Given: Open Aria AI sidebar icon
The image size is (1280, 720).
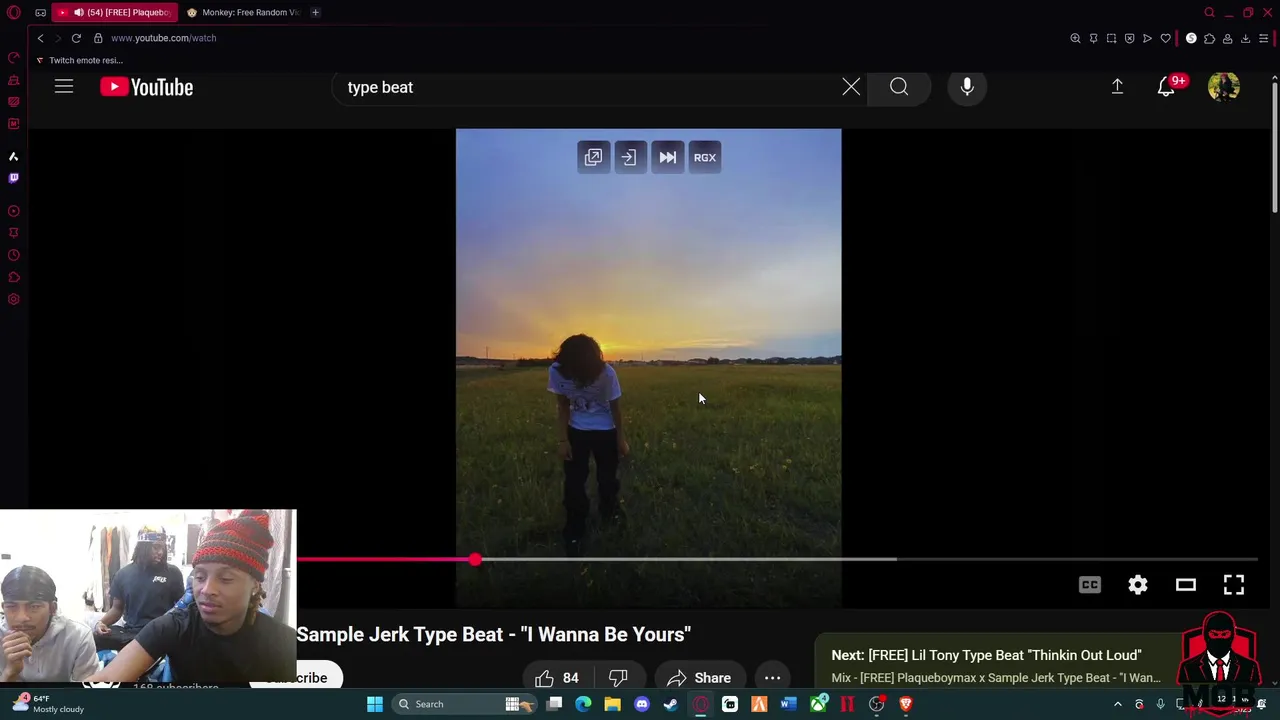Looking at the screenshot, I should tap(14, 156).
